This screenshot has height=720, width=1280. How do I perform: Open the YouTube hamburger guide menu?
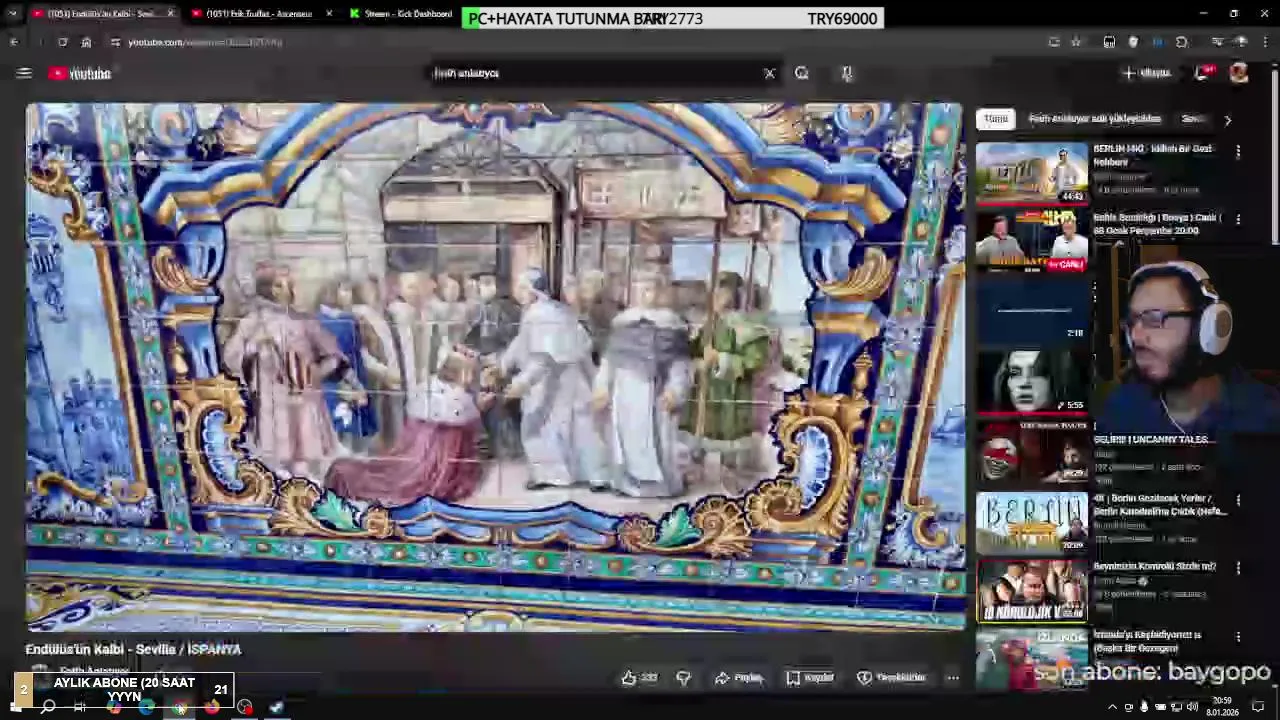[24, 73]
